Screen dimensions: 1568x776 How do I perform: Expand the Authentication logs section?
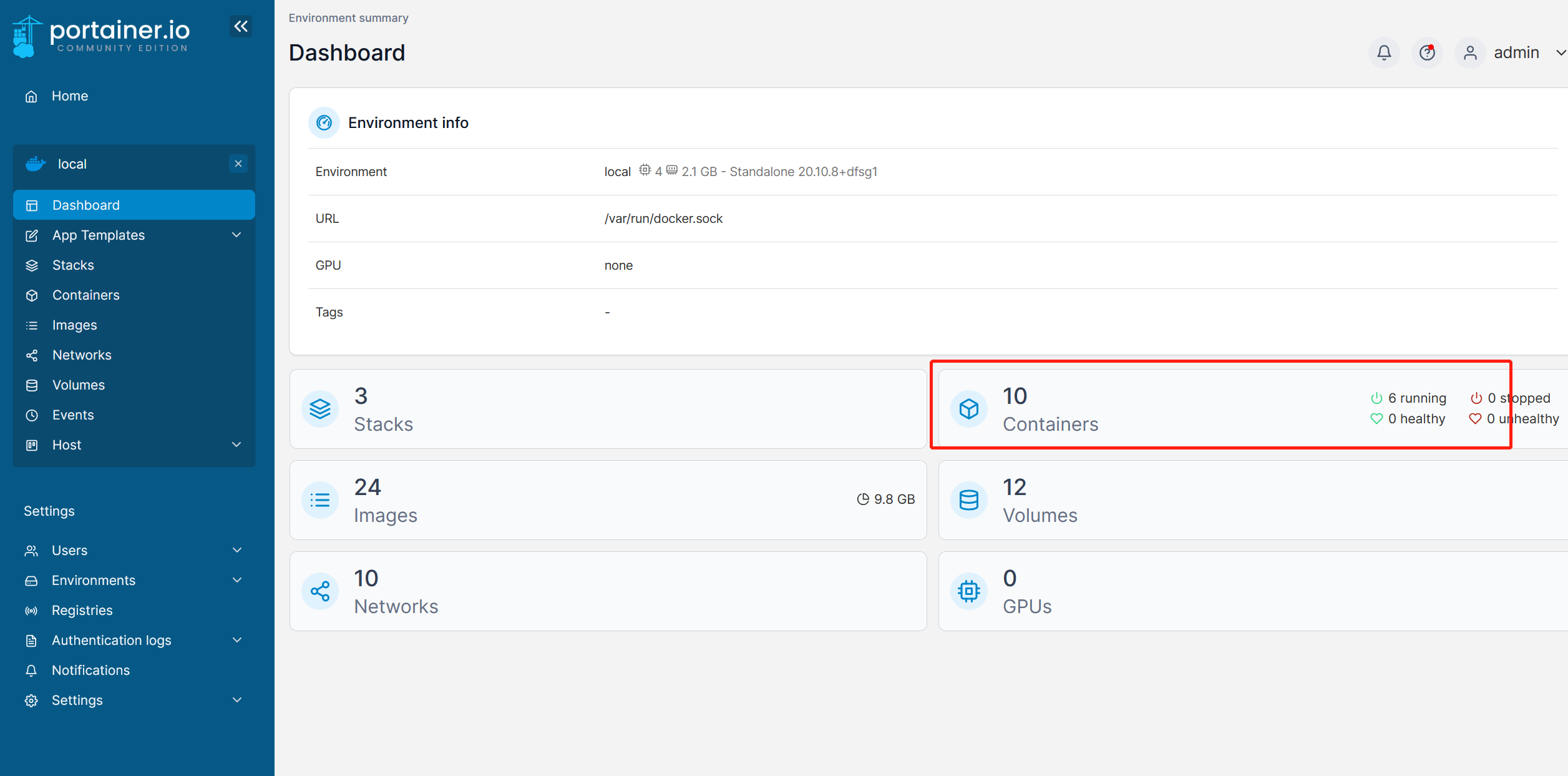[x=236, y=640]
